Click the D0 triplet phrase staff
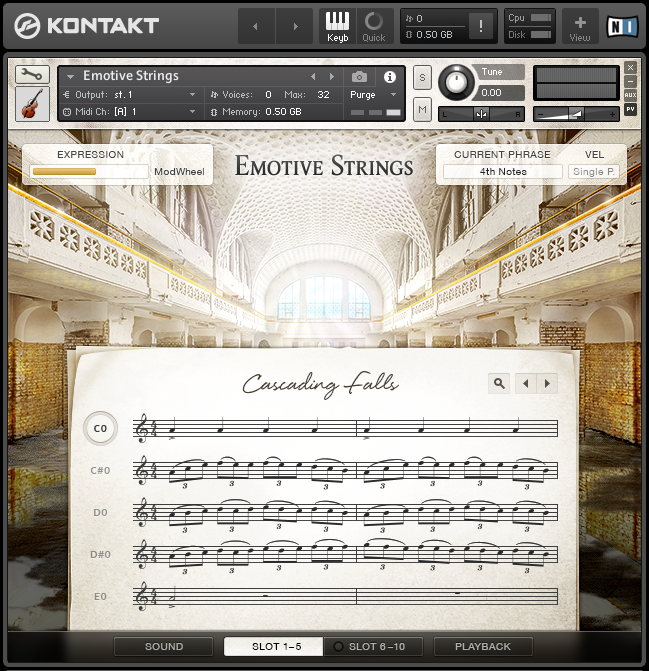This screenshot has height=671, width=649. tap(346, 514)
